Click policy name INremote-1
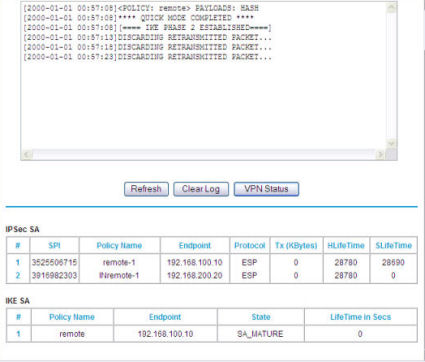Viewport: 425px width, 362px height. coord(119,276)
